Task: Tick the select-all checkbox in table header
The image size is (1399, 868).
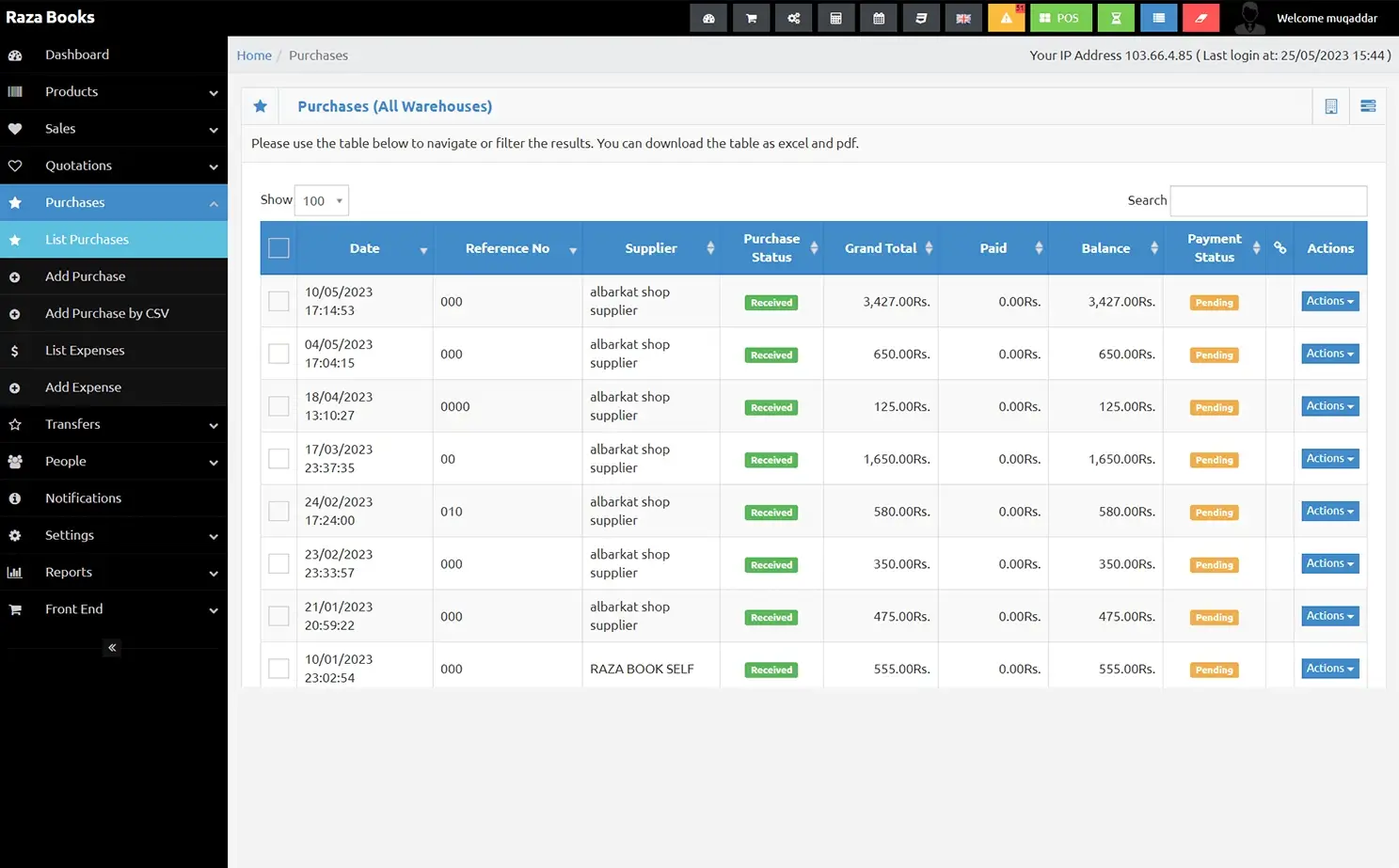Action: coord(278,248)
